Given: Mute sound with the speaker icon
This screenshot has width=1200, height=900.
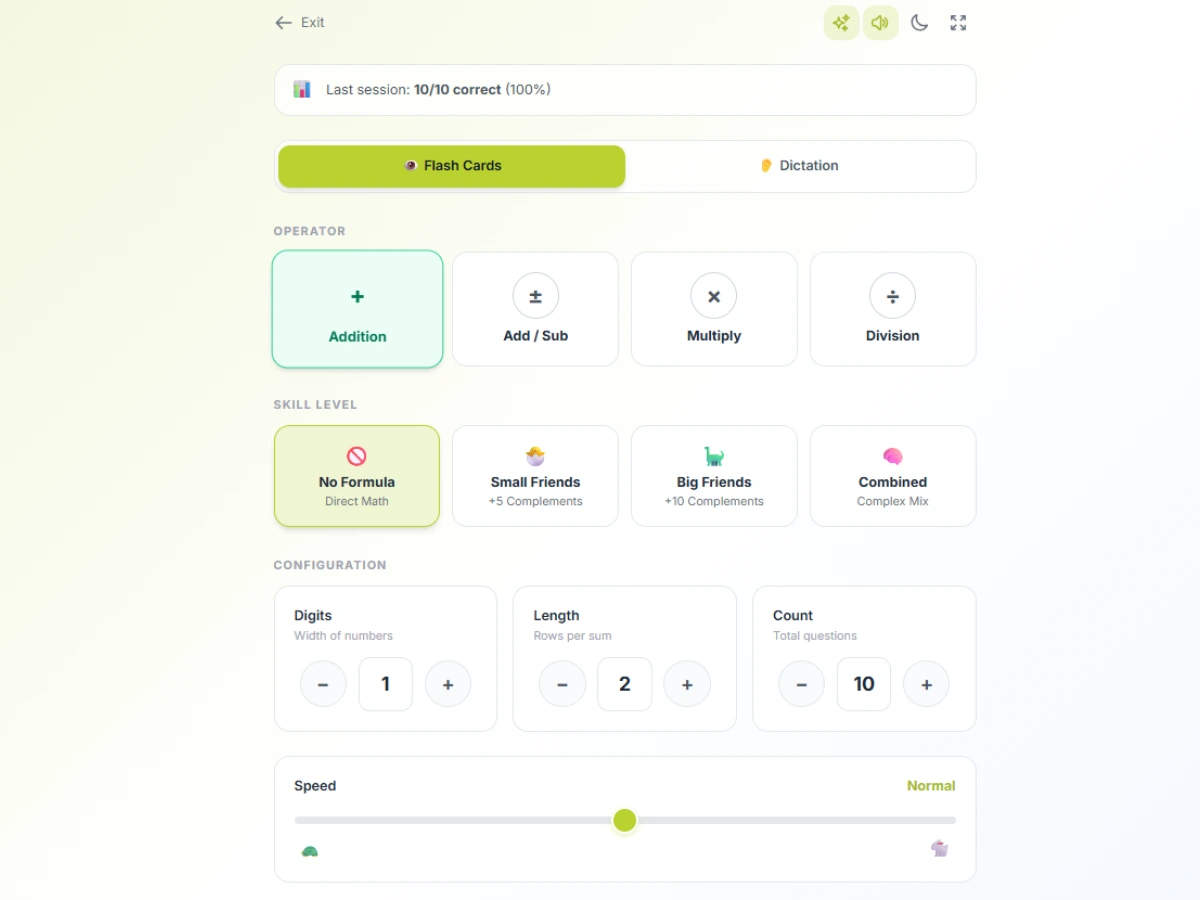Looking at the screenshot, I should click(880, 23).
